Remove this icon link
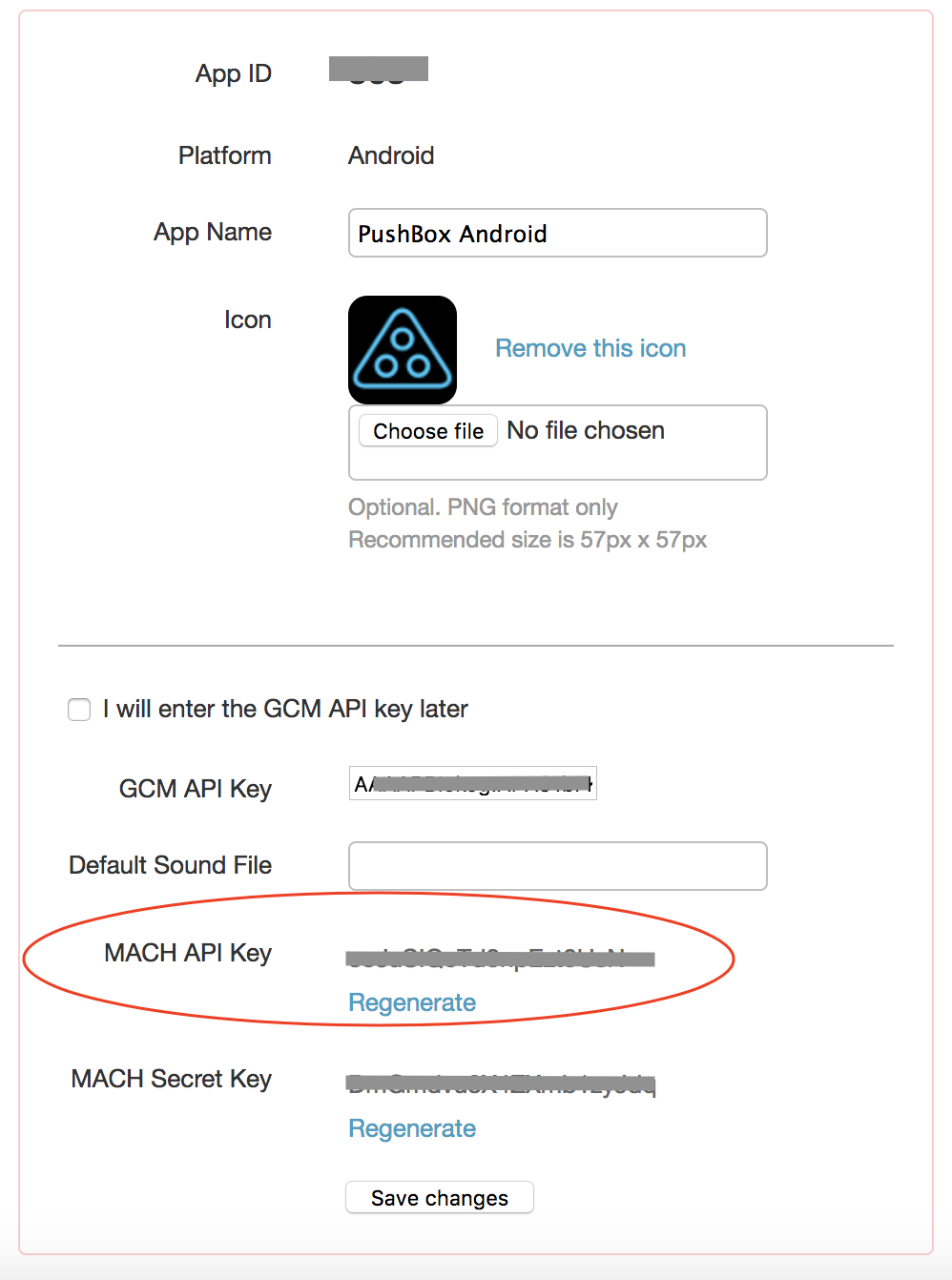952x1280 pixels. click(590, 348)
